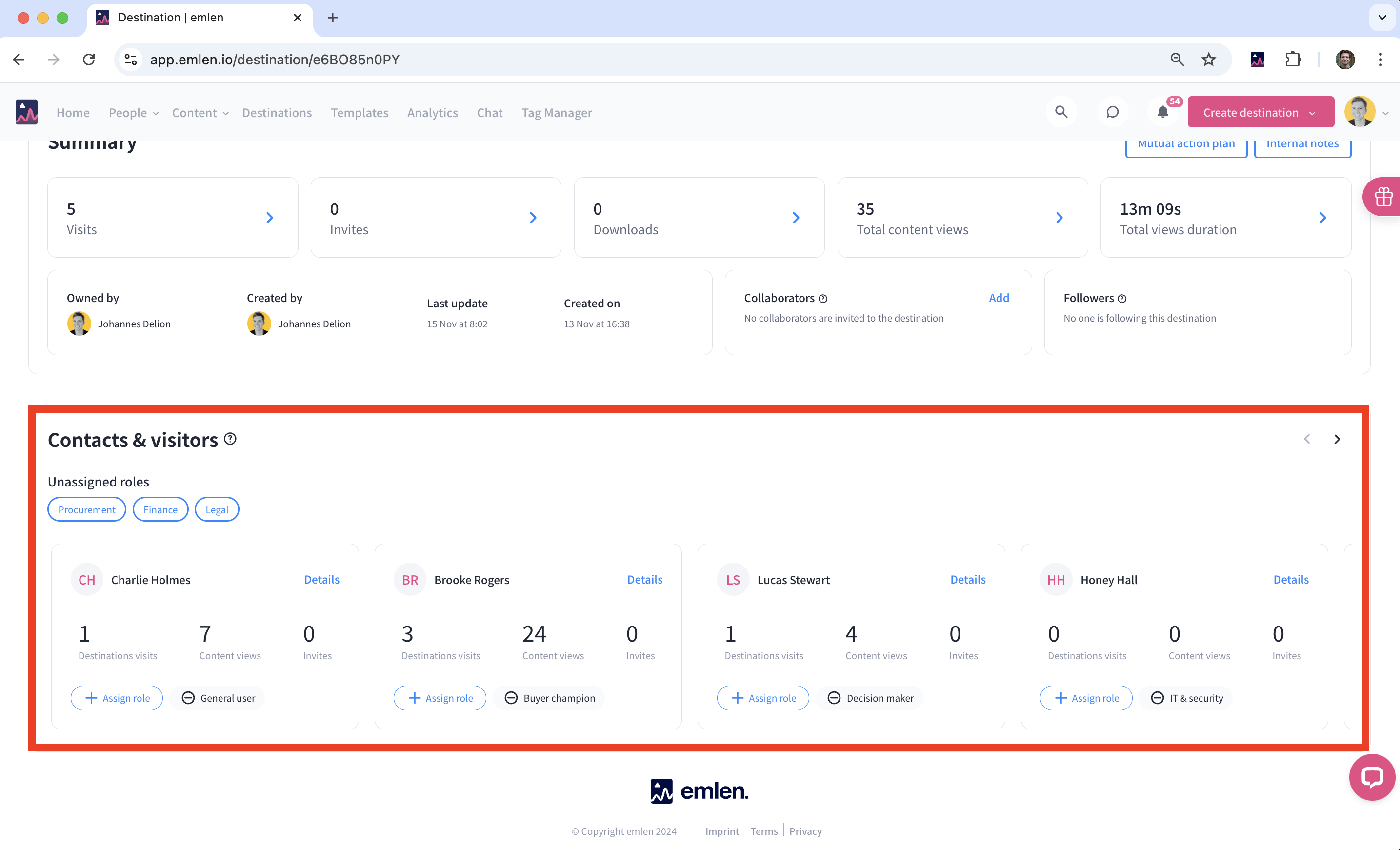Show next contacts with the right chevron
The image size is (1400, 850).
pyautogui.click(x=1337, y=439)
